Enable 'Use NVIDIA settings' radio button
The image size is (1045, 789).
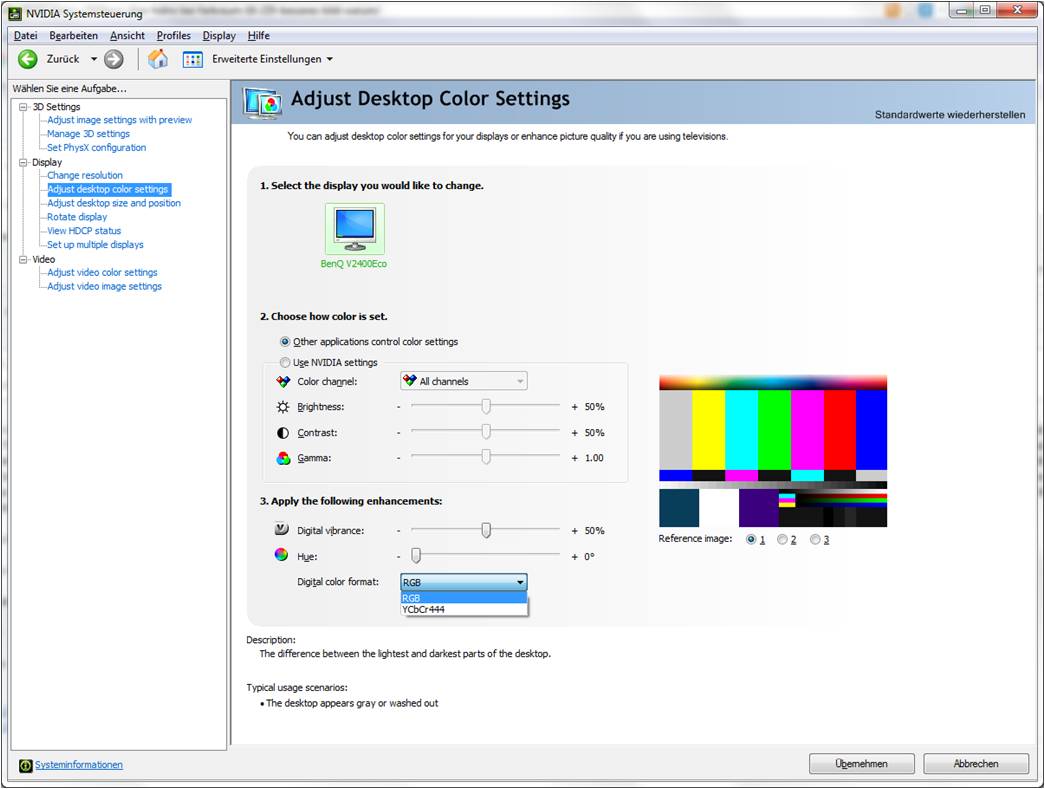[x=285, y=363]
